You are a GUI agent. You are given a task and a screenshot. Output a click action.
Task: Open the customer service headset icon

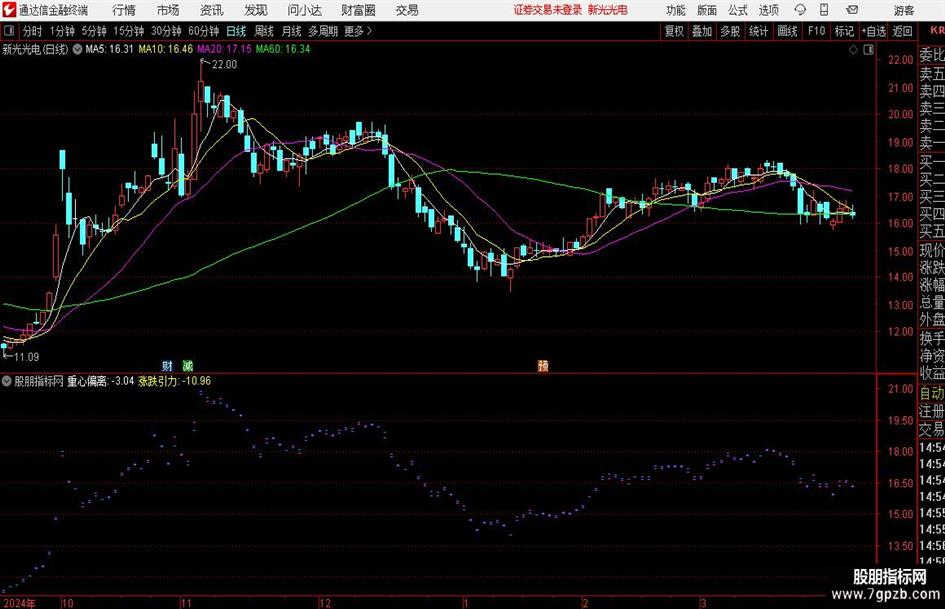click(x=800, y=10)
